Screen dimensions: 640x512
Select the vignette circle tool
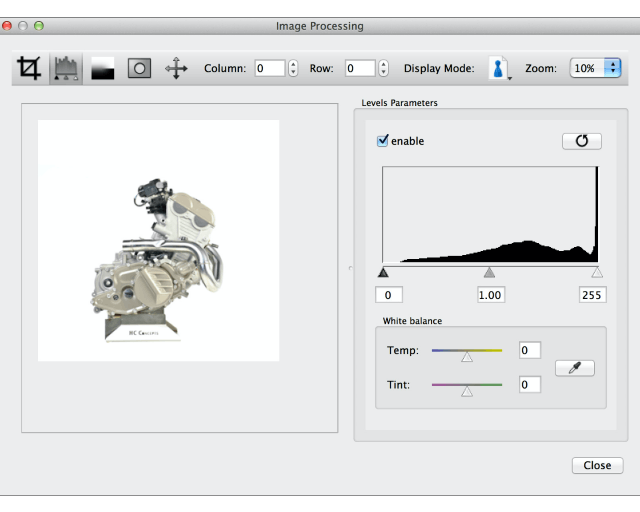pyautogui.click(x=139, y=68)
